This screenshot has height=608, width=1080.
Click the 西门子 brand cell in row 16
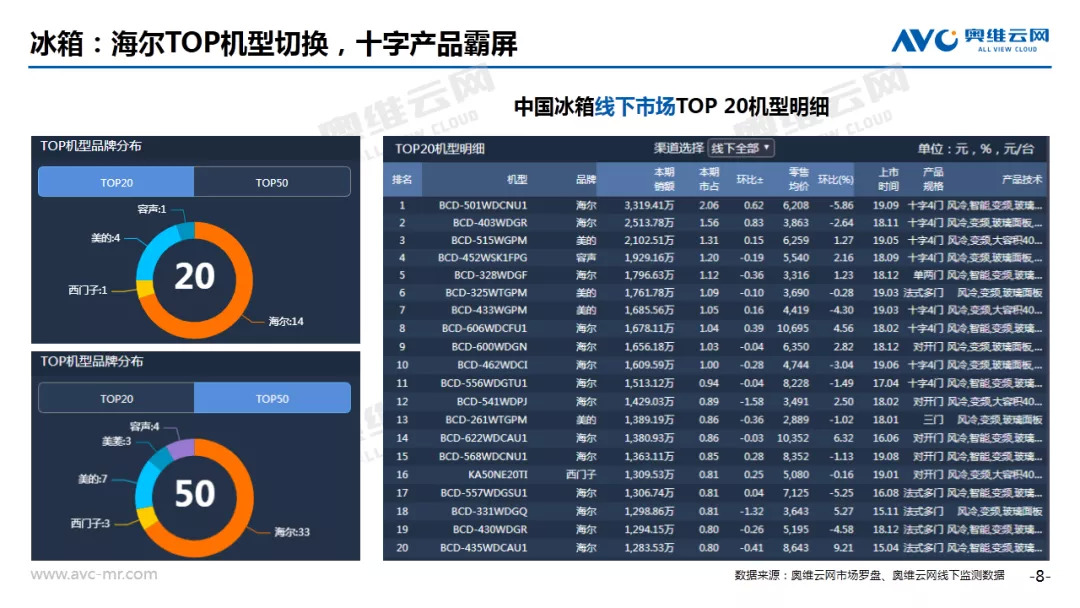pyautogui.click(x=581, y=474)
